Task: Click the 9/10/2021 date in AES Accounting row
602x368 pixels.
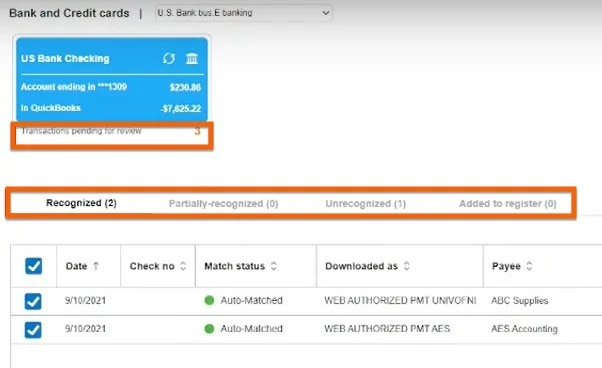Action: [85, 329]
